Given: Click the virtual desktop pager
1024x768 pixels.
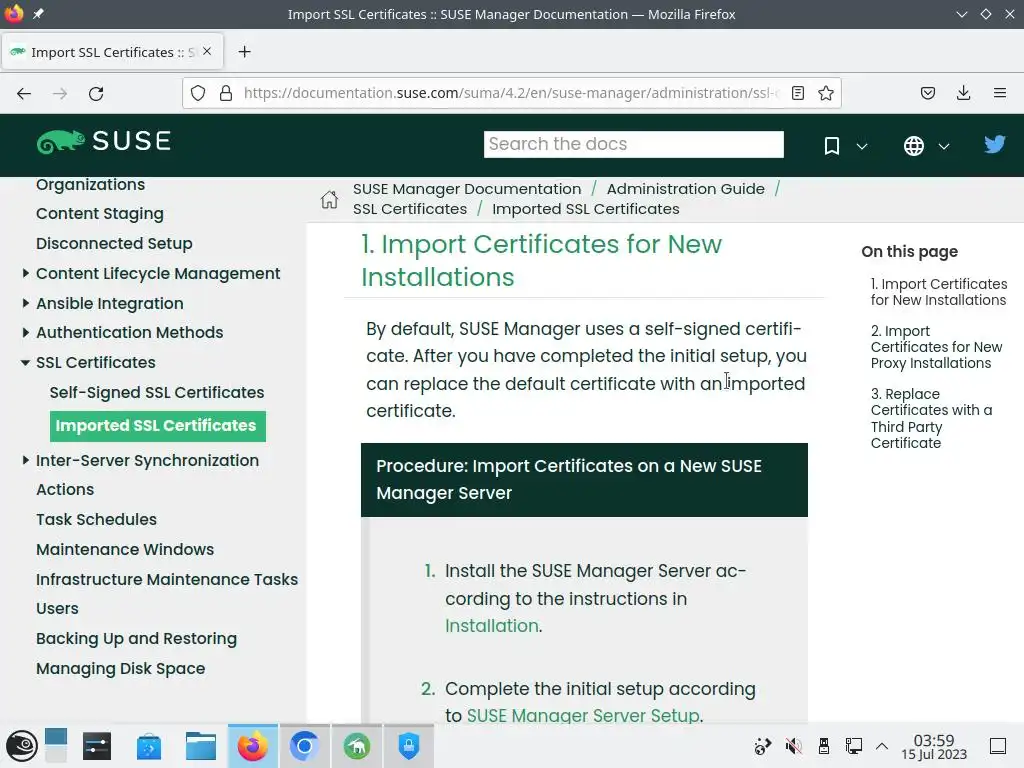Looking at the screenshot, I should (x=56, y=746).
